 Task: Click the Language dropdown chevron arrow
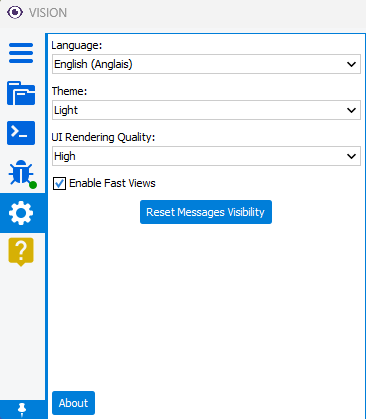pos(351,64)
